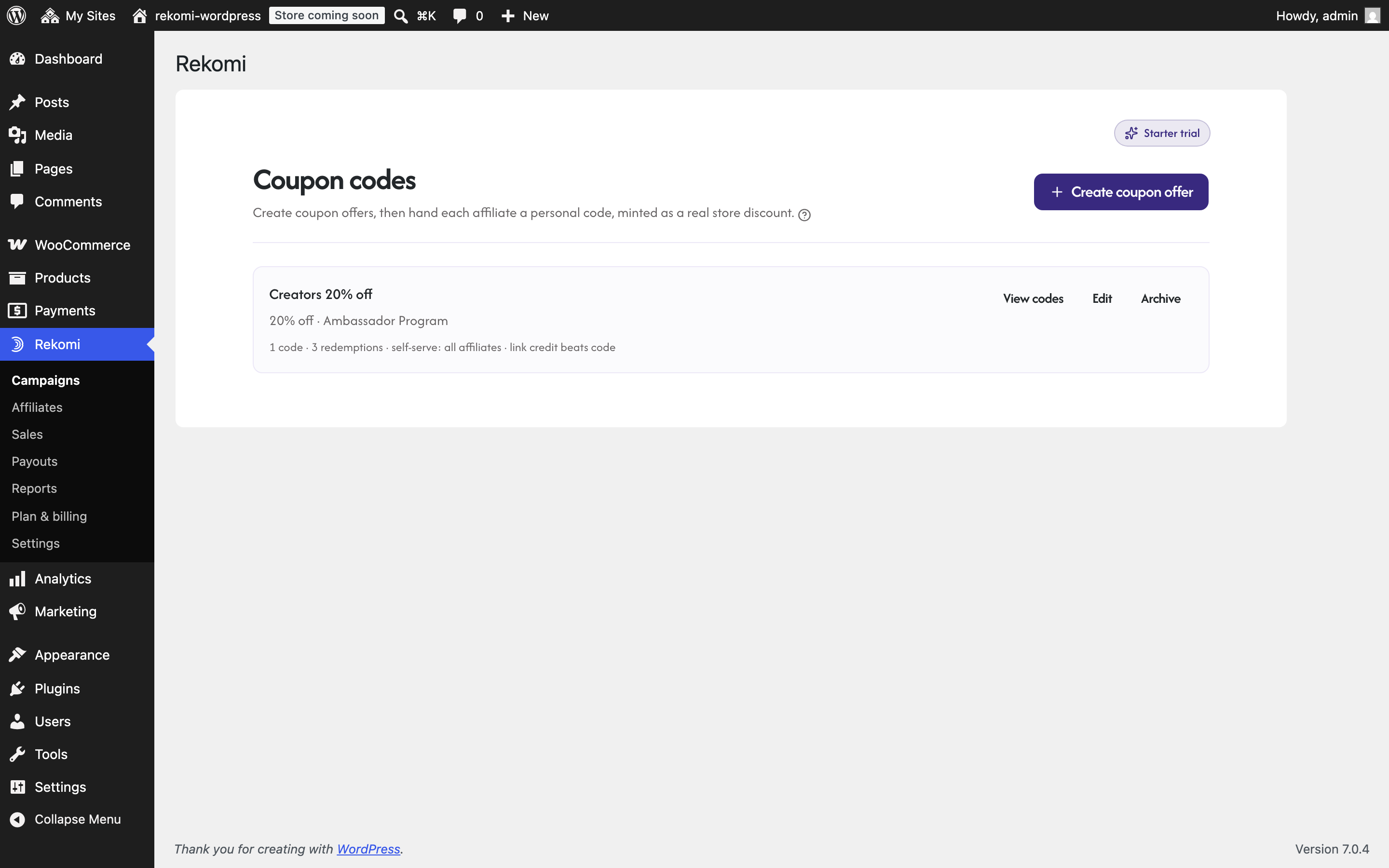The height and width of the screenshot is (868, 1389).
Task: Open Affiliates submenu item
Action: [x=37, y=407]
